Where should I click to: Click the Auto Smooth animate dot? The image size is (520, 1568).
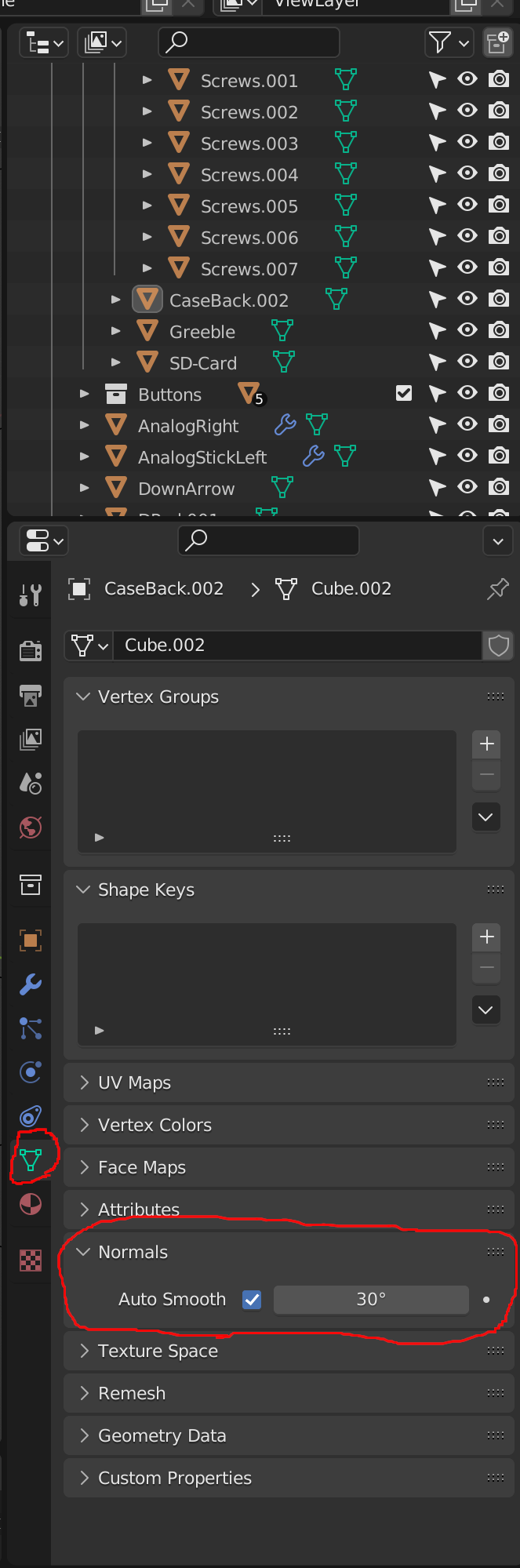(x=486, y=1300)
